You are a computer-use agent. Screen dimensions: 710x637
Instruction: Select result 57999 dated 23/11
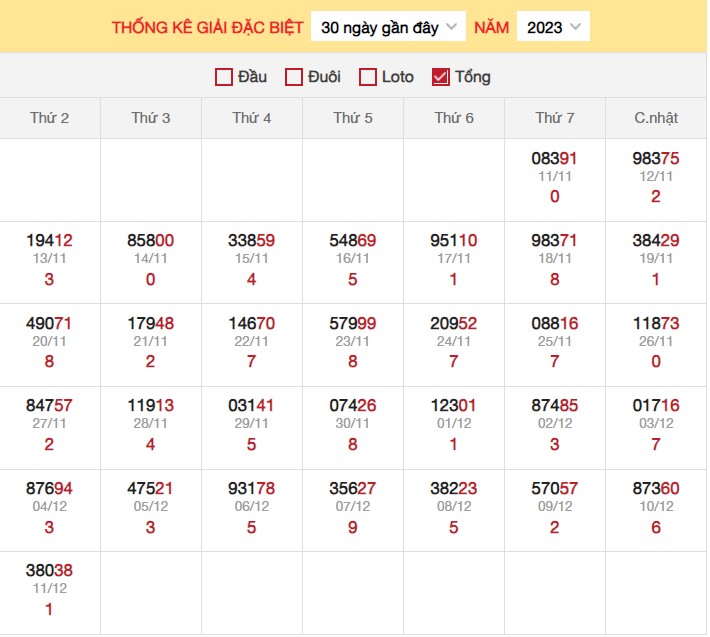353,323
